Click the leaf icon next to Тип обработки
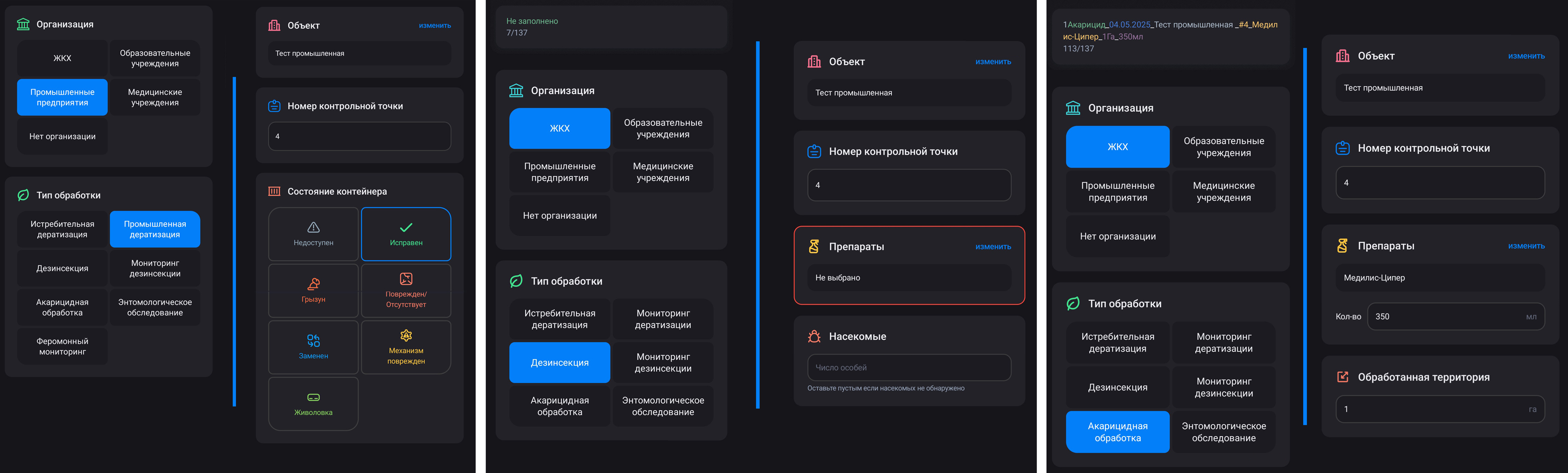This screenshot has height=473, width=1568. (x=22, y=195)
